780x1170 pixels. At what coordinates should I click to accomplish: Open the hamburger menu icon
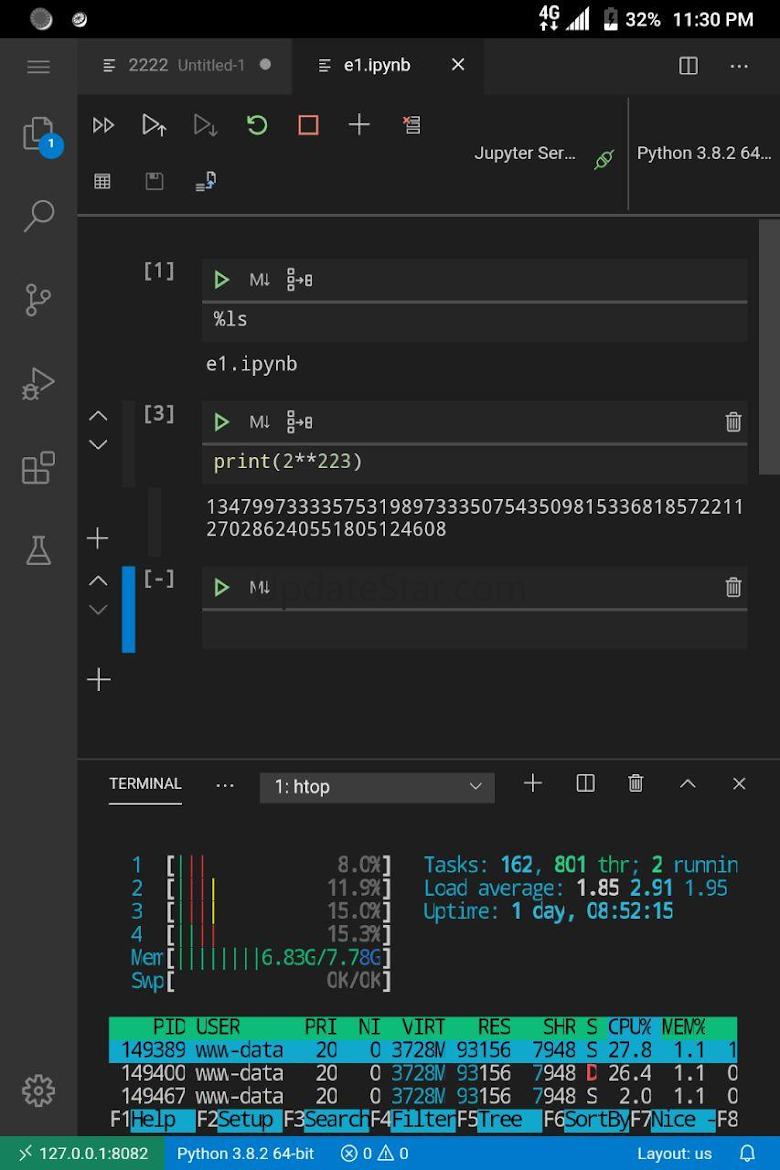pyautogui.click(x=38, y=67)
